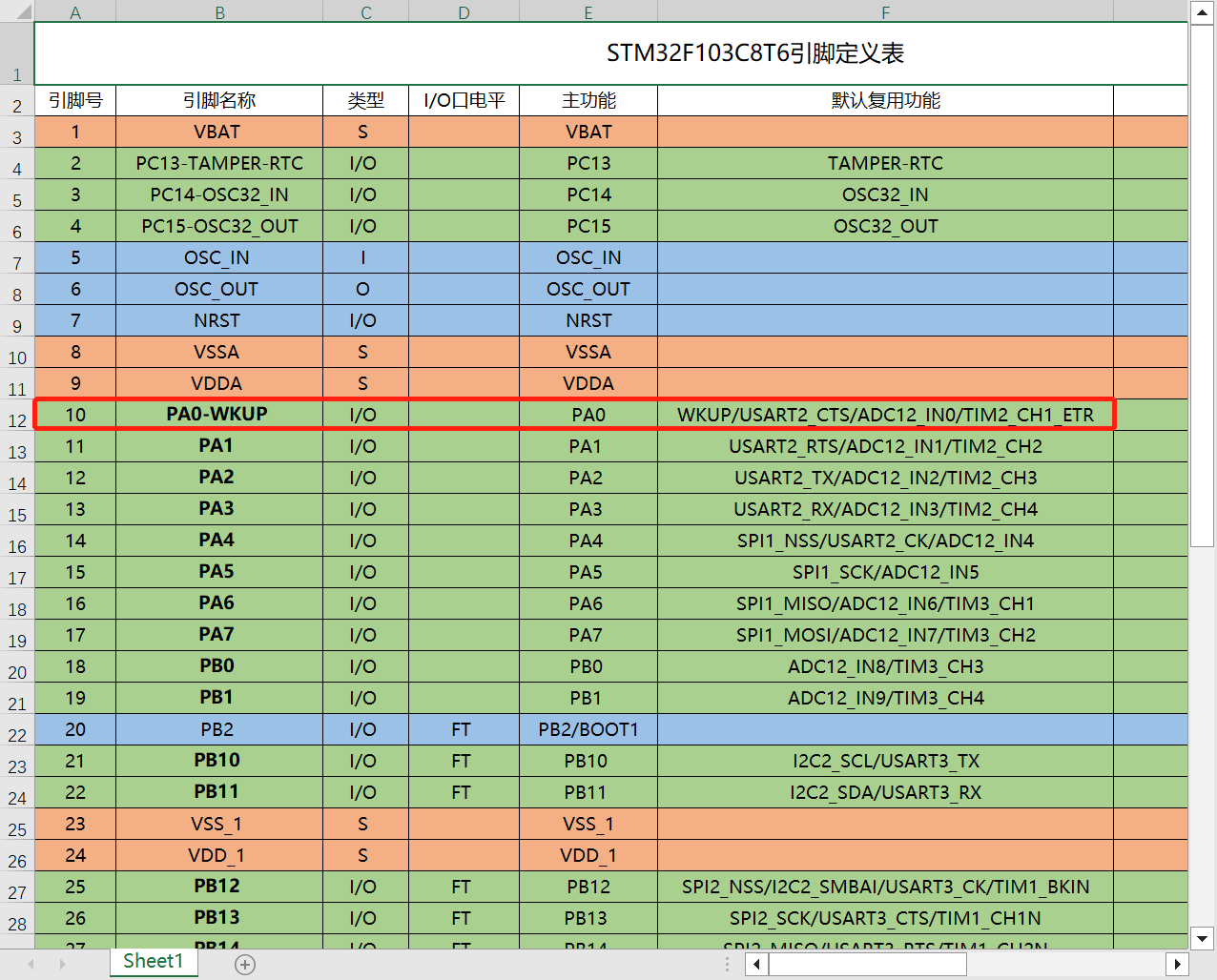Image resolution: width=1217 pixels, height=980 pixels.
Task: Select the PA0-WKUP cell
Action: tap(219, 415)
